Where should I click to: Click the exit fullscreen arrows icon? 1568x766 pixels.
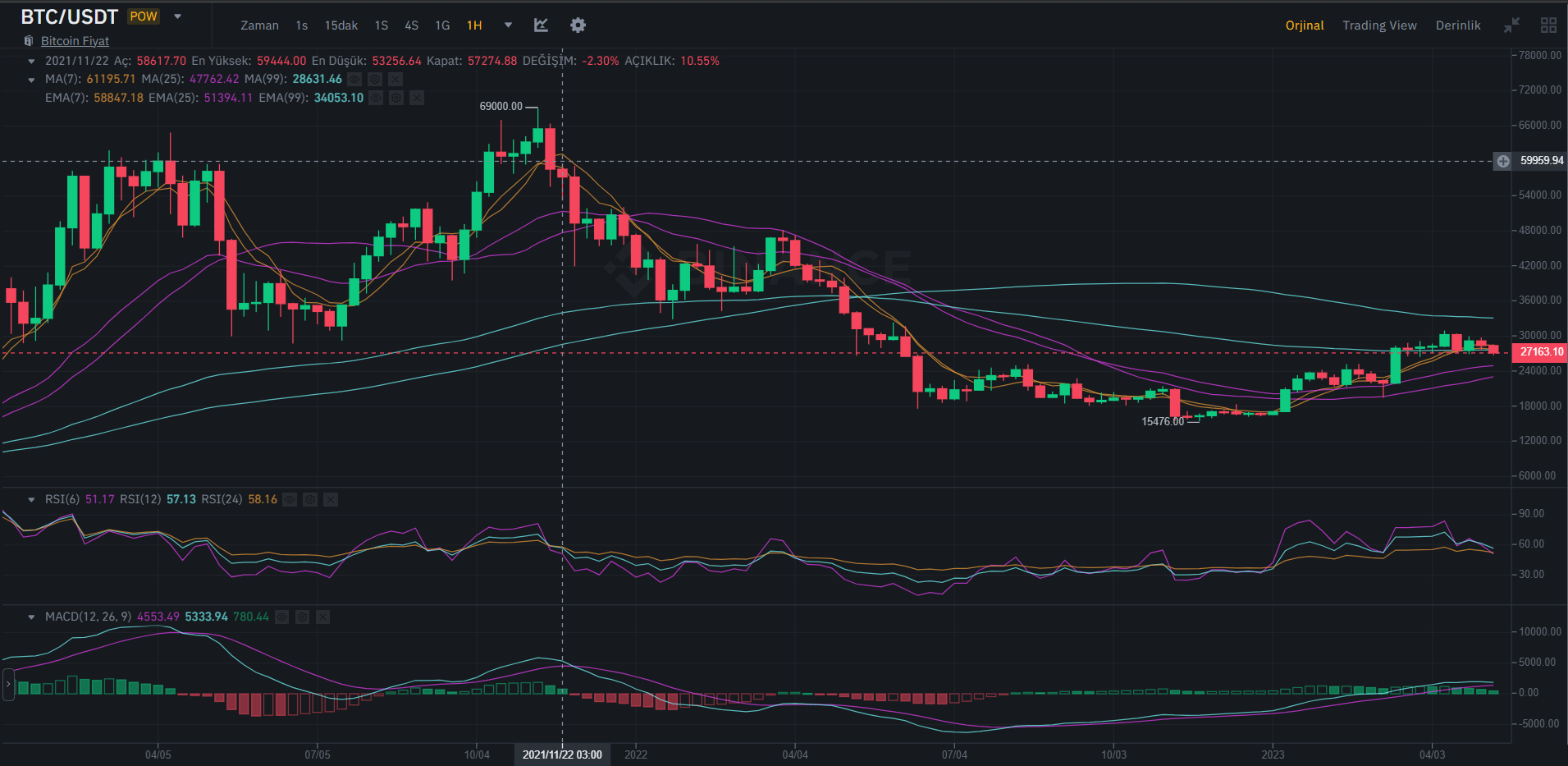(1511, 25)
